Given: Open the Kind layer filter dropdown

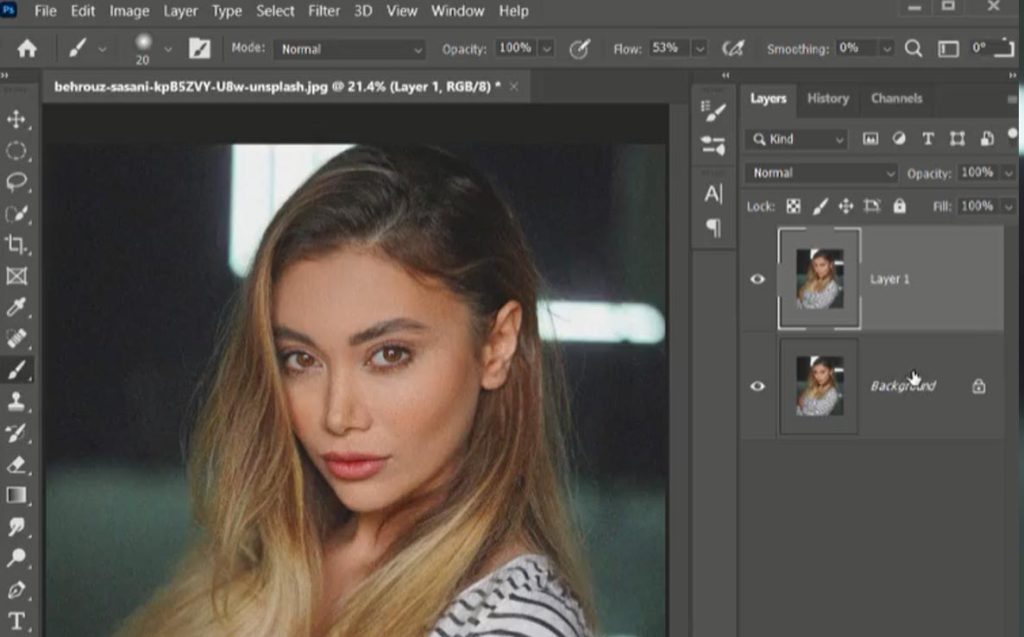Looking at the screenshot, I should point(798,139).
